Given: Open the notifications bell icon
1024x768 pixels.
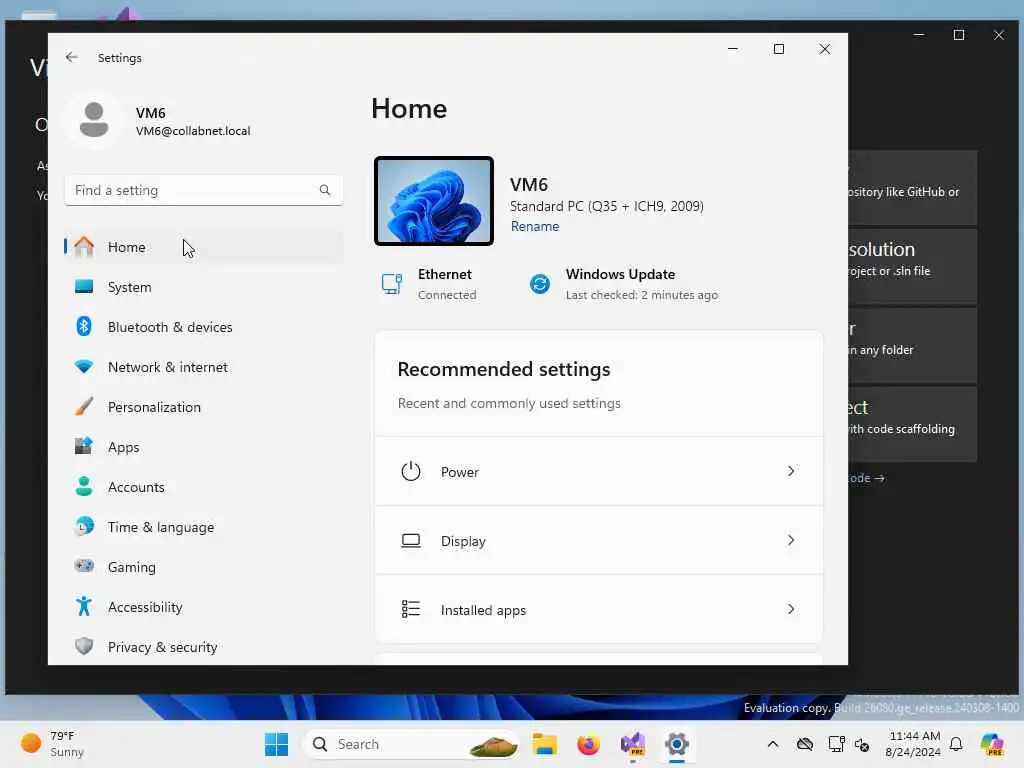Looking at the screenshot, I should point(956,744).
